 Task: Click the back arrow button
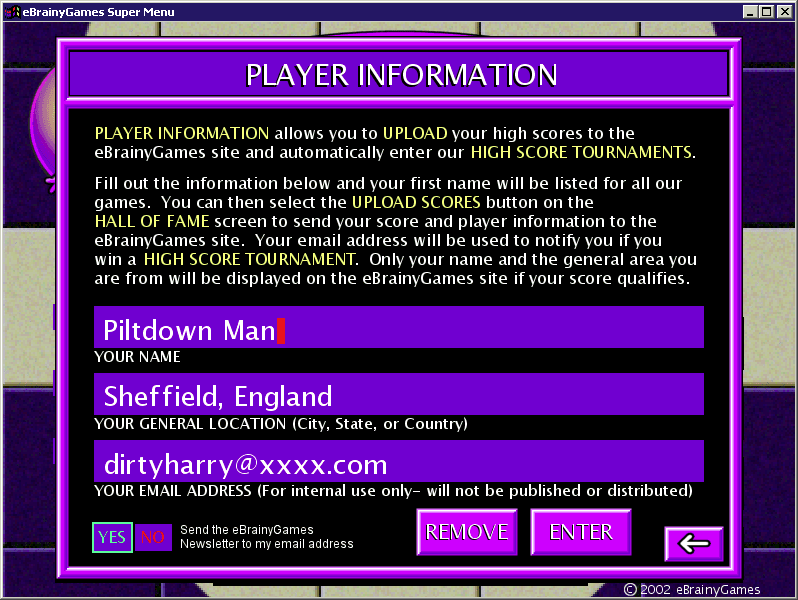coord(694,544)
